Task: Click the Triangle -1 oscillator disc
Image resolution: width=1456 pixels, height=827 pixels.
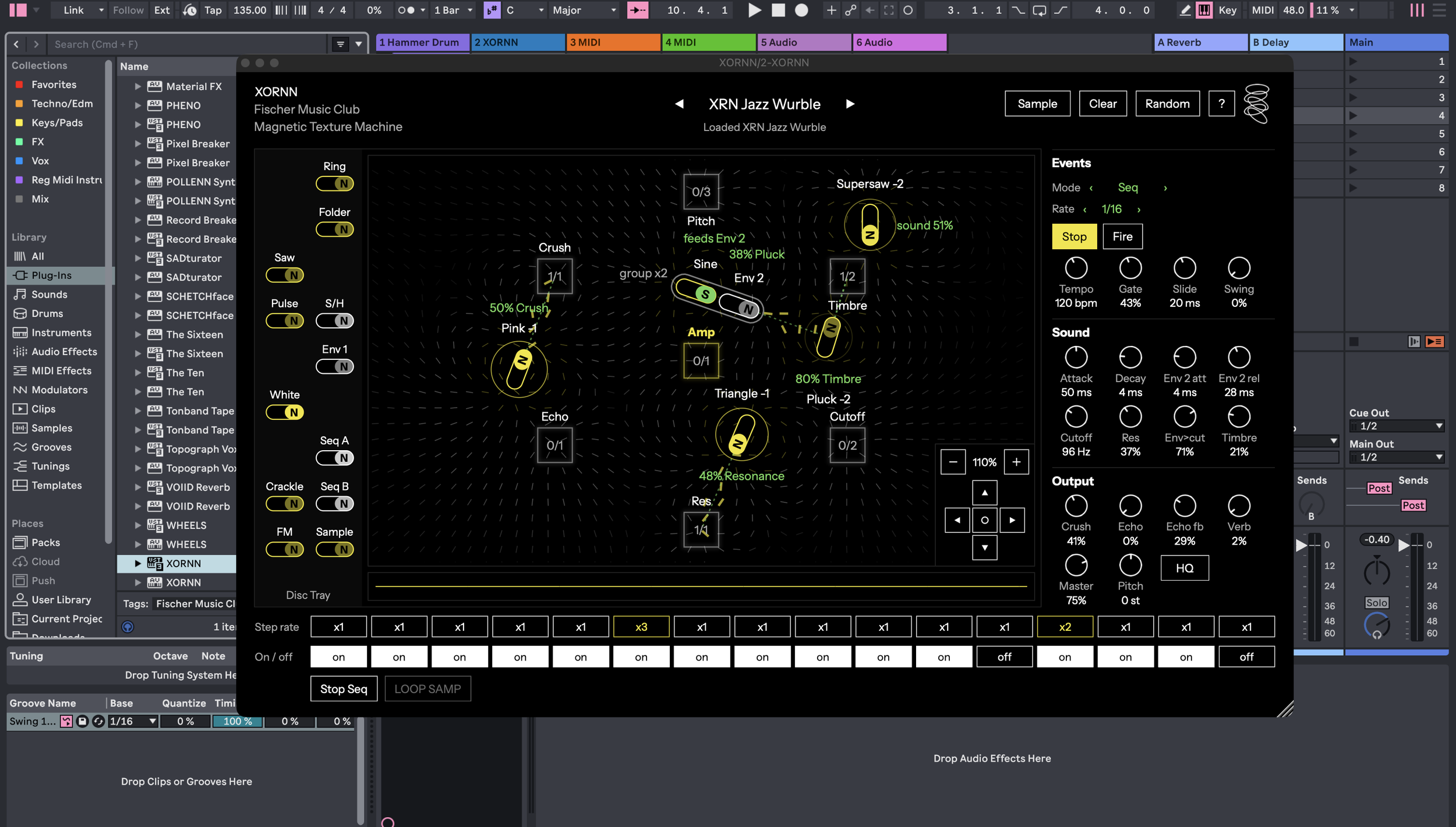Action: (741, 435)
